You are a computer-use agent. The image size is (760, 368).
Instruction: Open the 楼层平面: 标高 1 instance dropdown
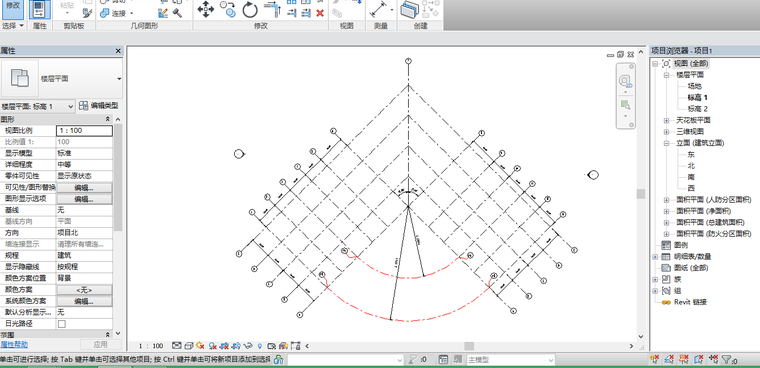[x=38, y=106]
